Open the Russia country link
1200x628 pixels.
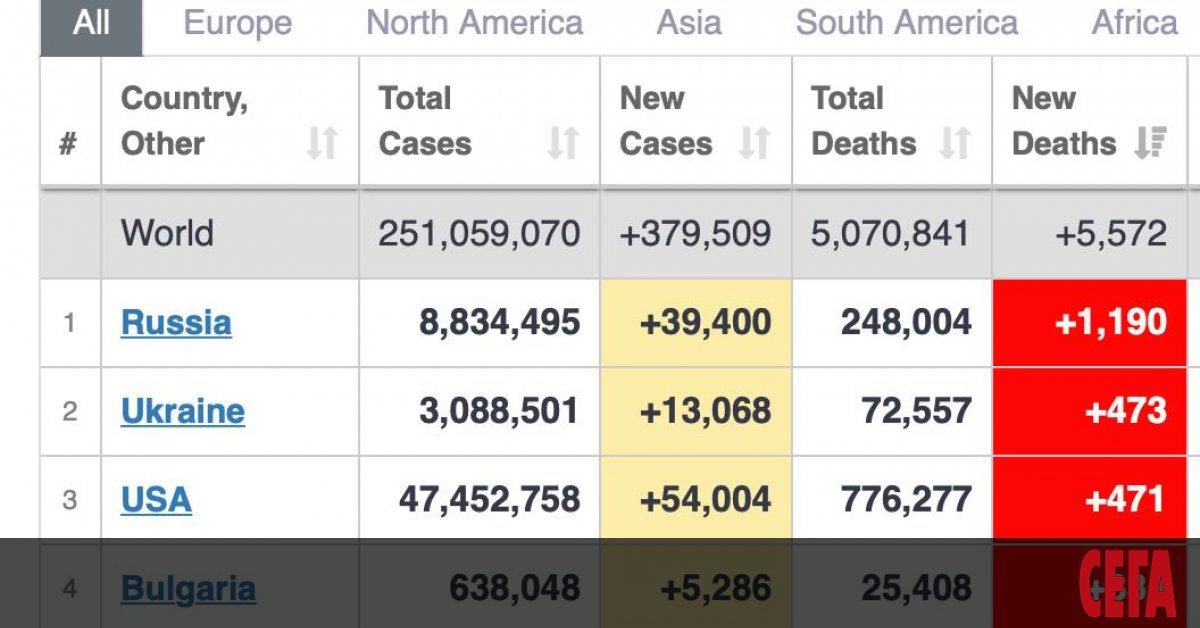tap(176, 323)
